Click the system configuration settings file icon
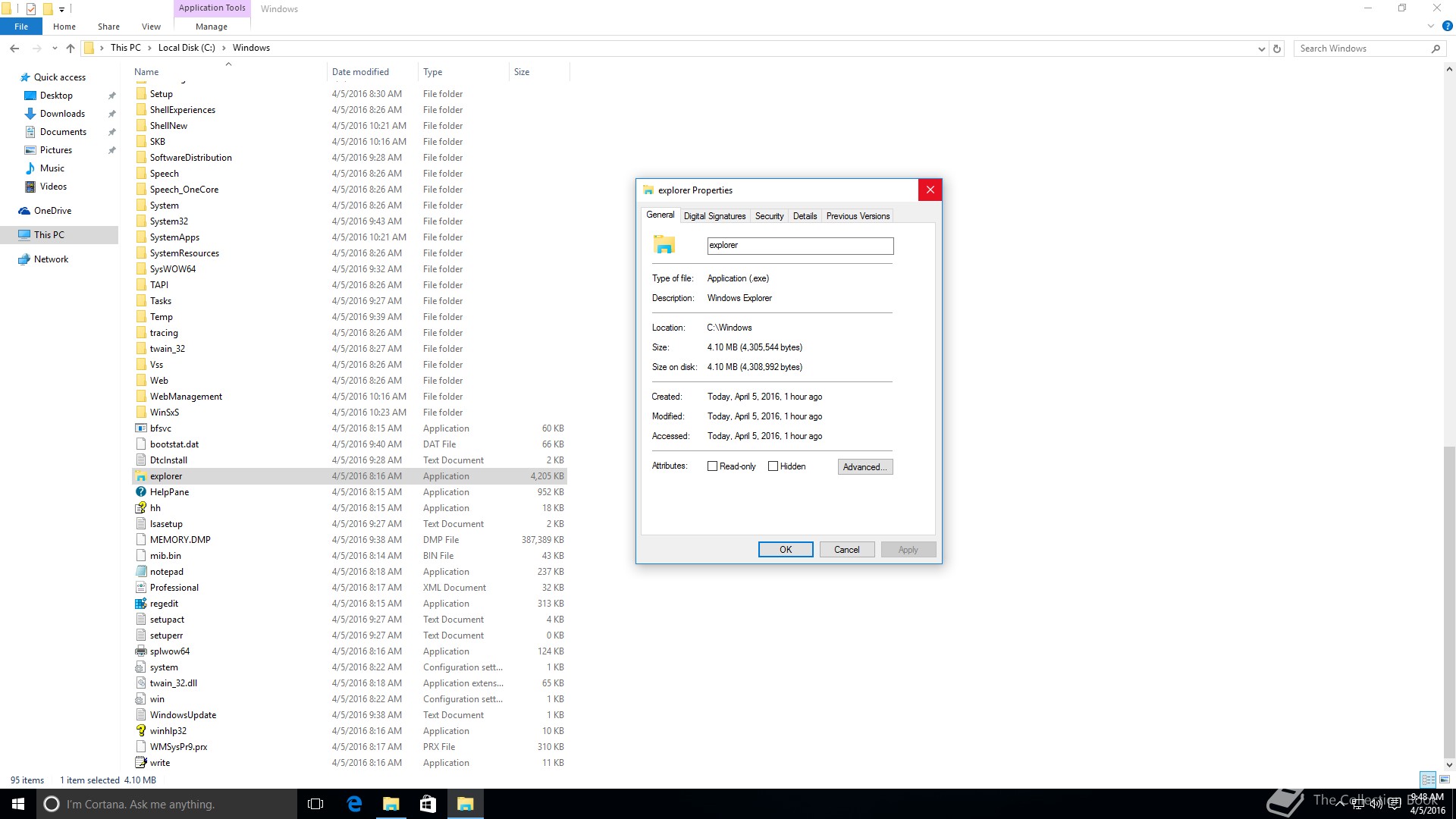Image resolution: width=1456 pixels, height=819 pixels. pos(140,667)
